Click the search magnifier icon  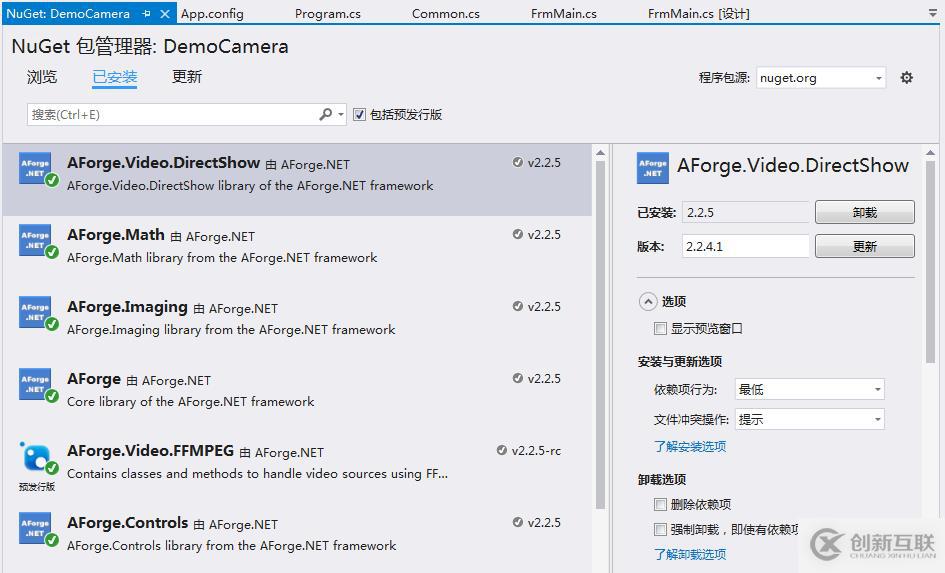click(x=325, y=114)
